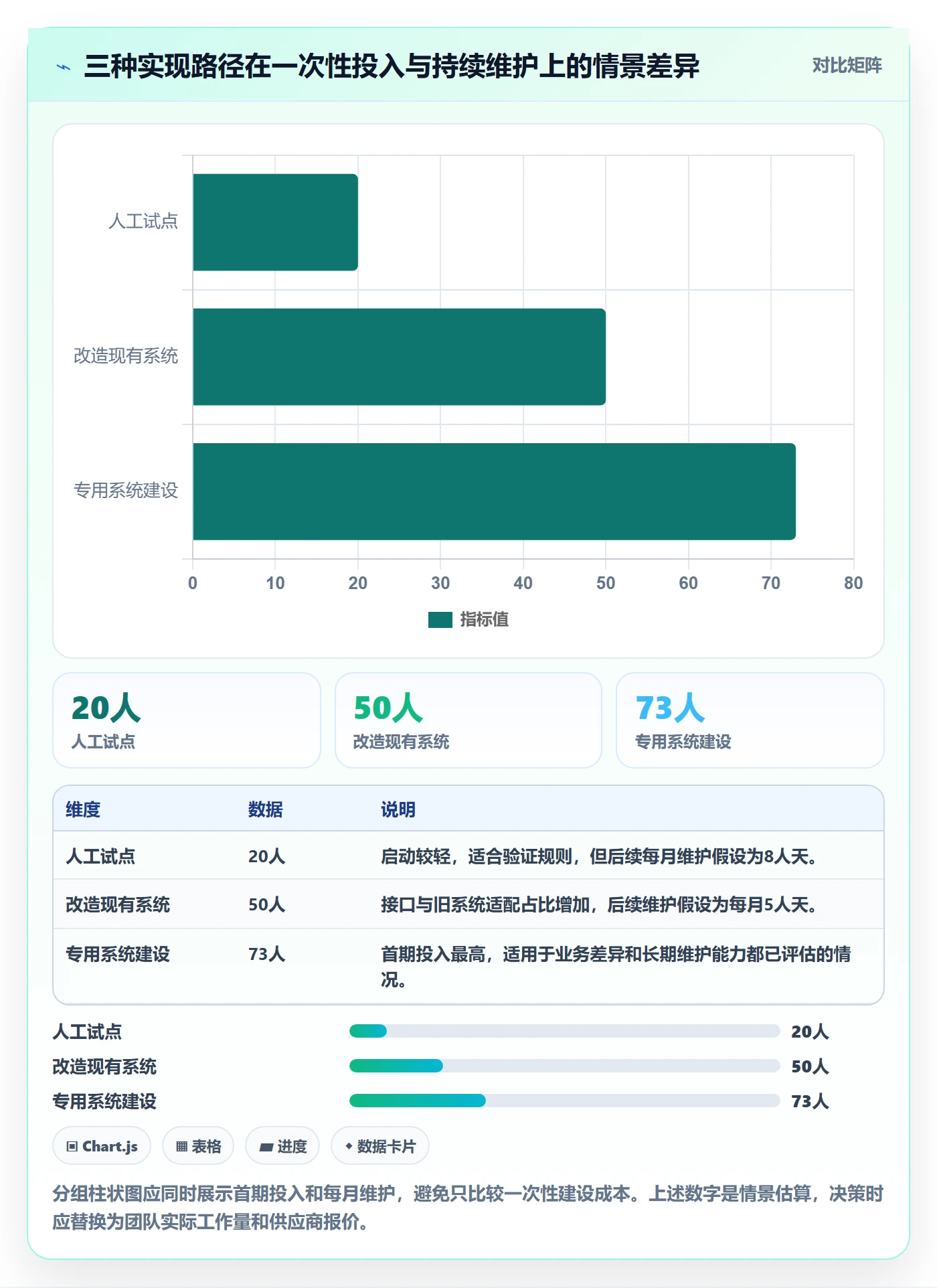Click the 人工试点 progress bar
This screenshot has width=937, height=1288.
click(x=565, y=1031)
